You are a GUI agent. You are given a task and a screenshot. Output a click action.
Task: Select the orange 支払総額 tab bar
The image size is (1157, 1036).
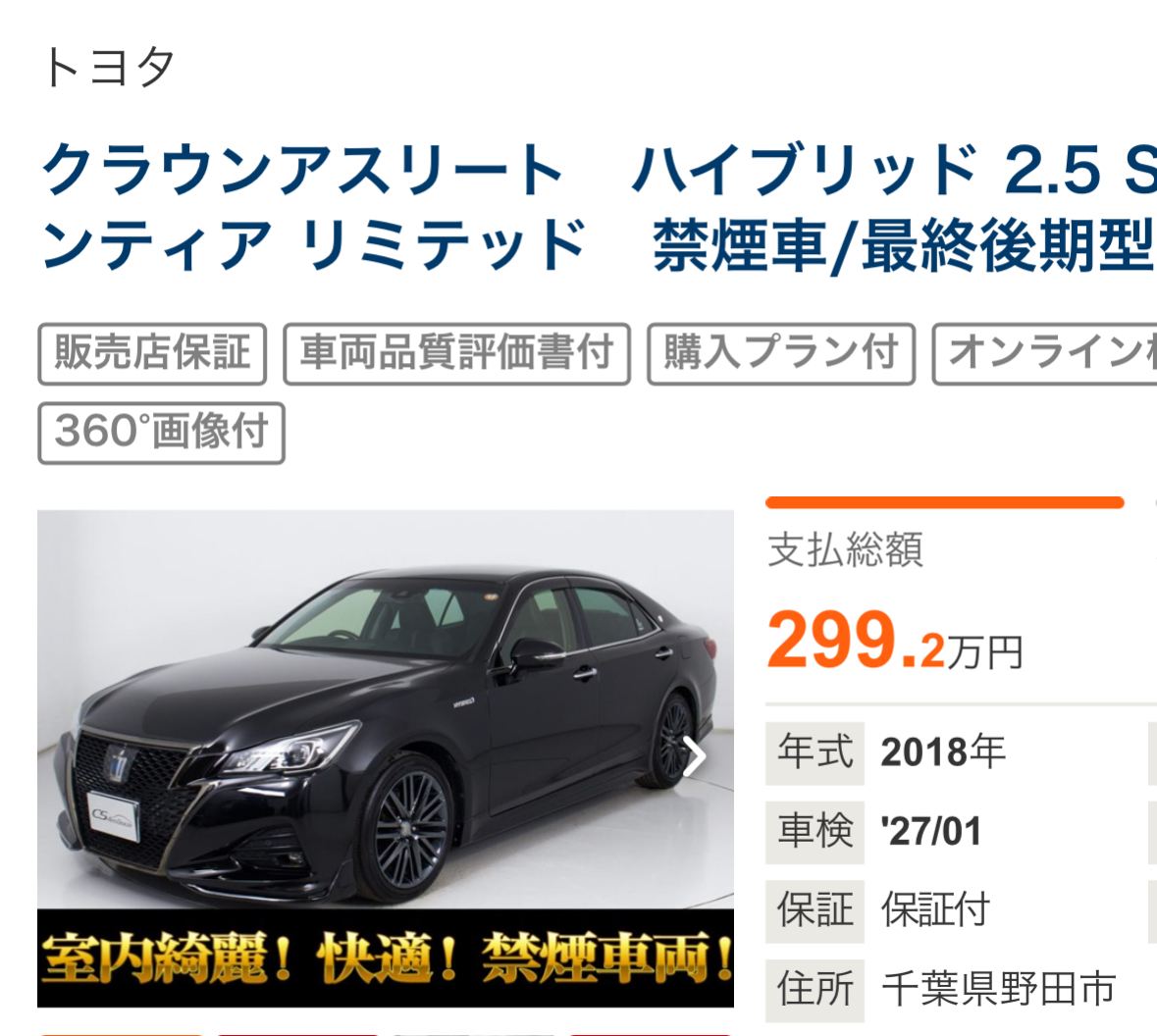coord(944,502)
